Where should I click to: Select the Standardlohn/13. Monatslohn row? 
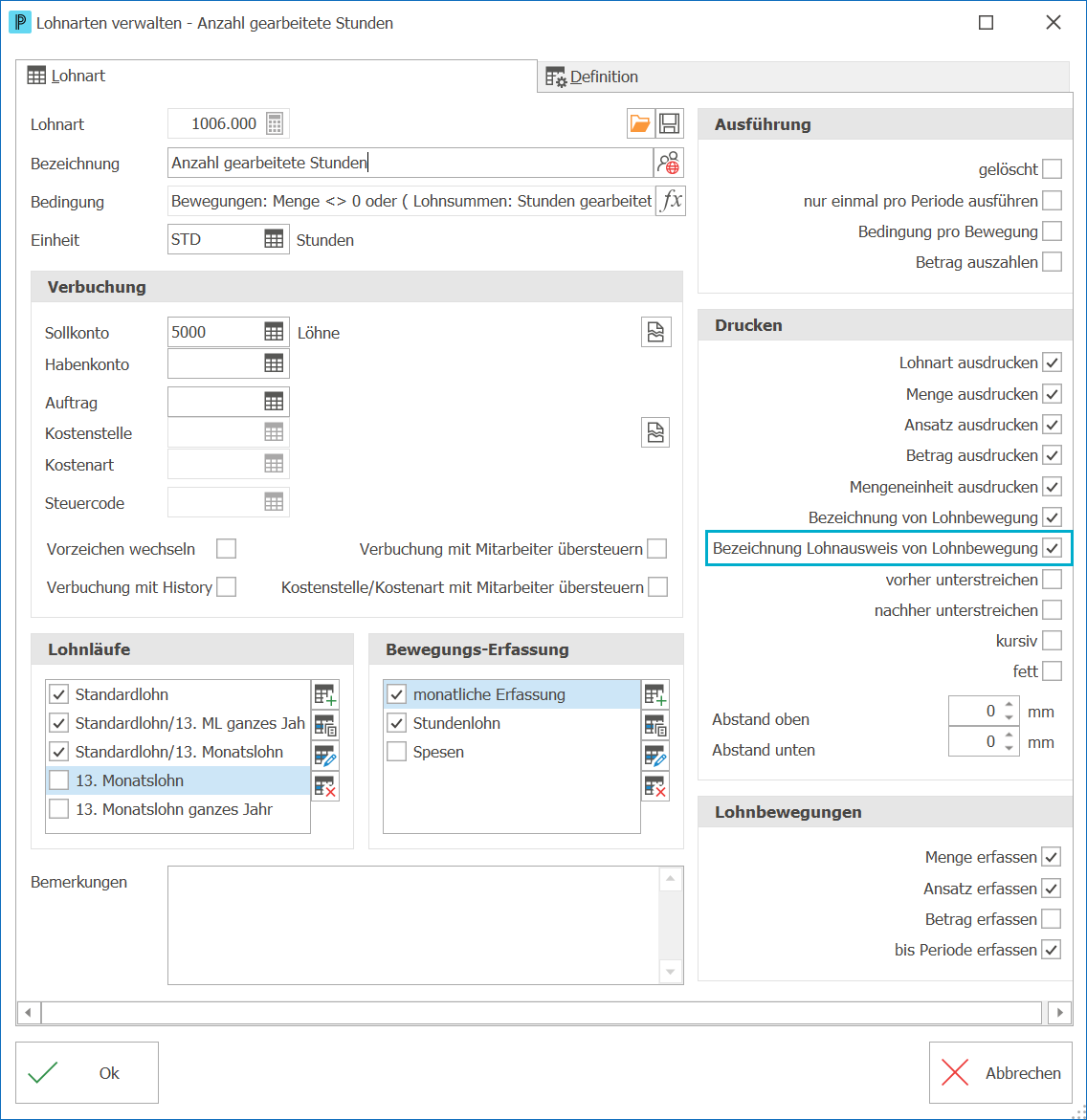pos(178,752)
